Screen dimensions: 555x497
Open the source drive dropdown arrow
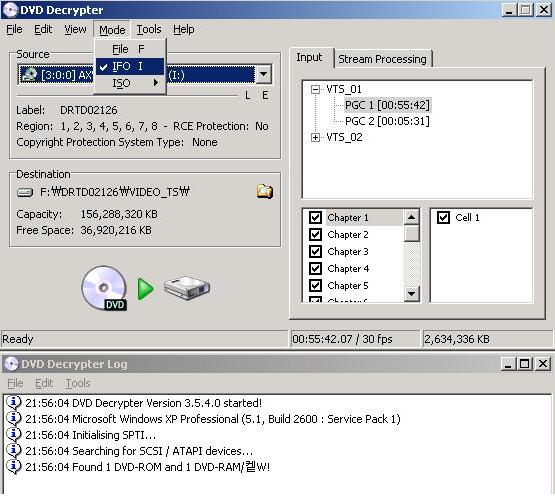coord(263,74)
